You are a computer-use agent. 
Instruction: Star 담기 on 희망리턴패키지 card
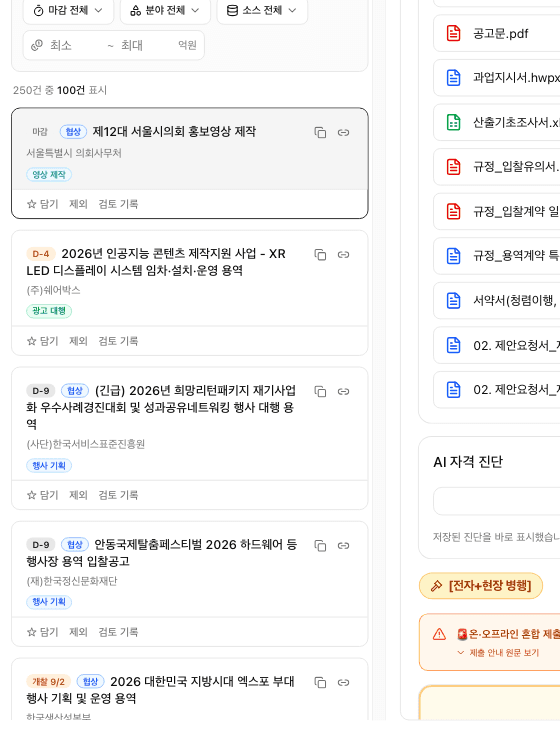pyautogui.click(x=43, y=495)
